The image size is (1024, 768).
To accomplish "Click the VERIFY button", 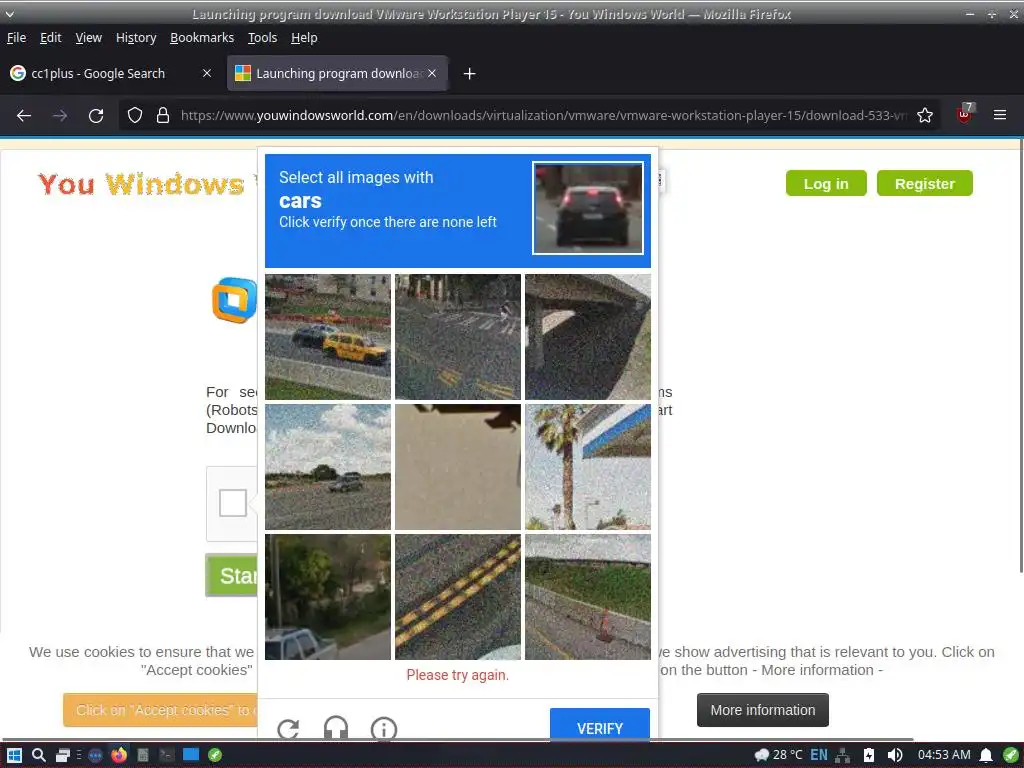I will pyautogui.click(x=600, y=726).
